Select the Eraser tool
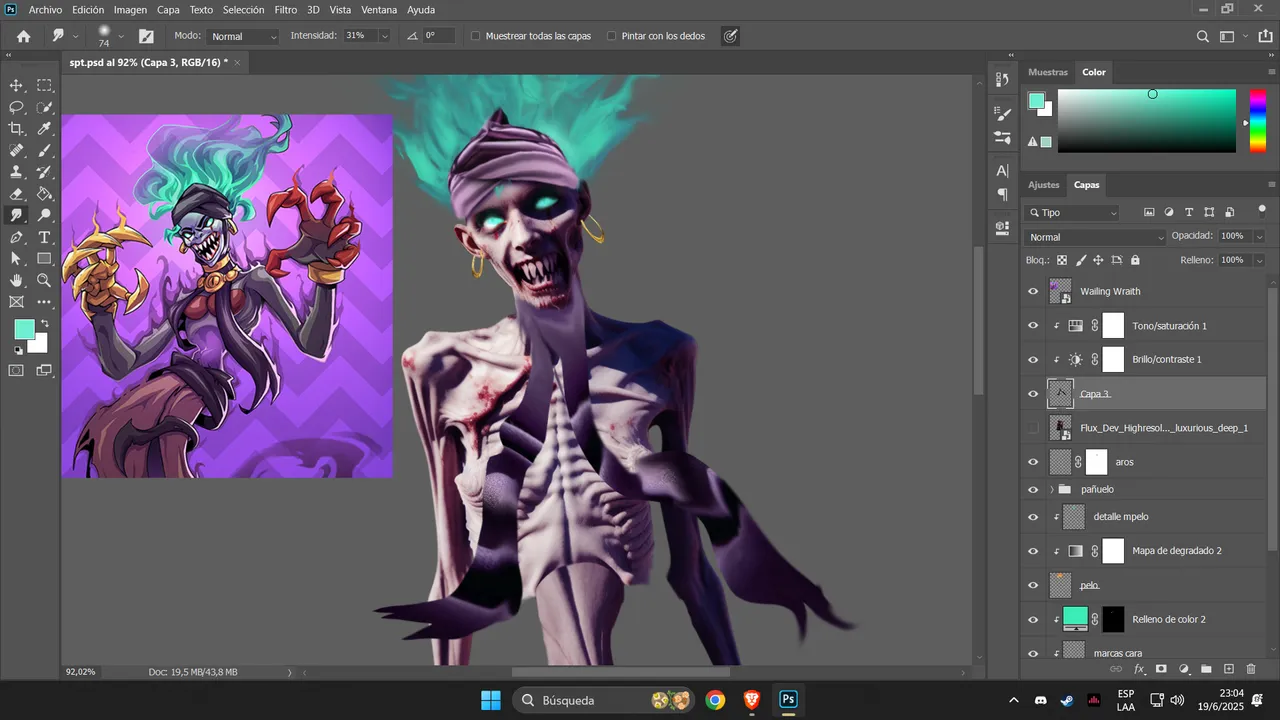1280x720 pixels. 17,194
